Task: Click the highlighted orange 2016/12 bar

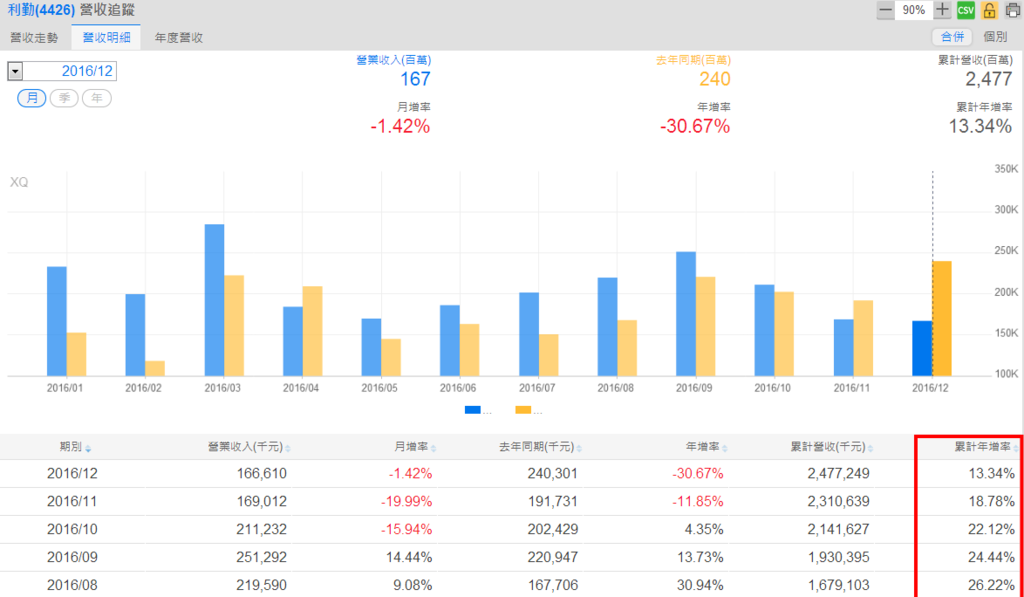Action: coord(942,319)
